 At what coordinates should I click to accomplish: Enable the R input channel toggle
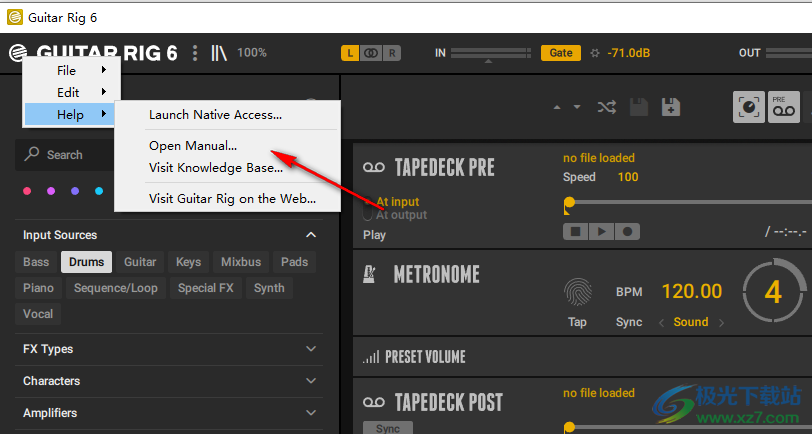(392, 53)
